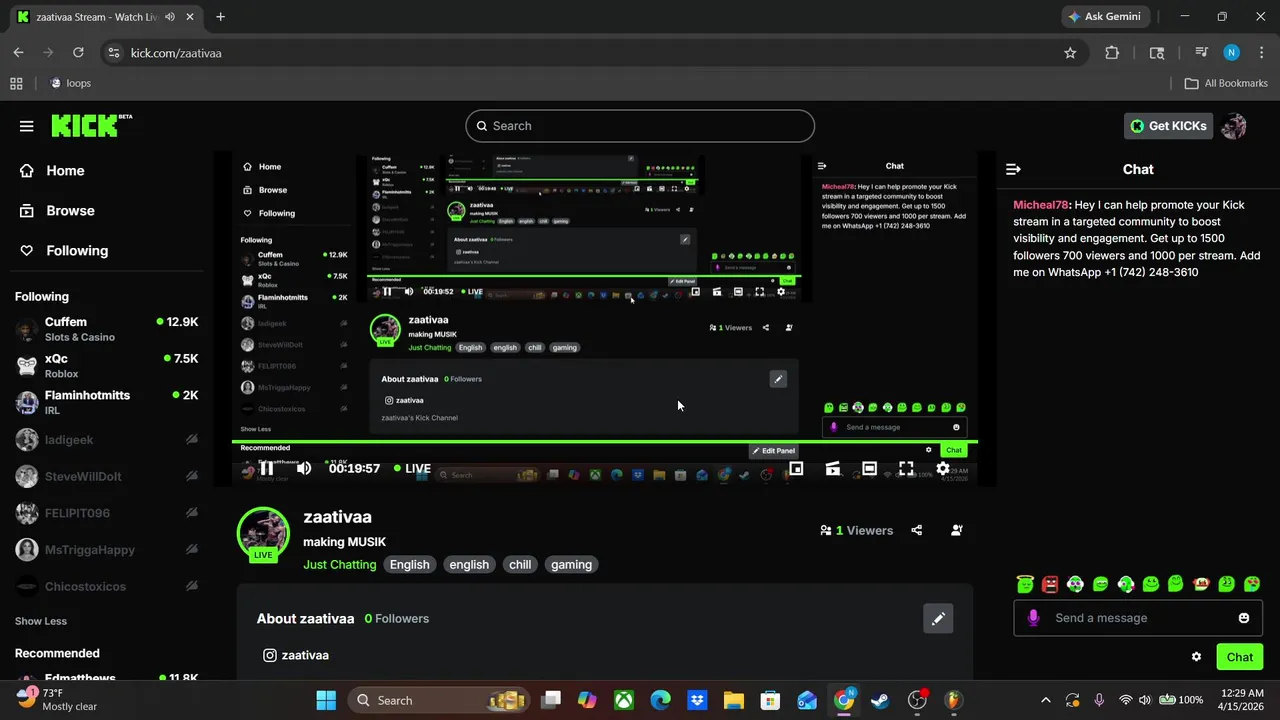Click the Send a message input field
1280x720 pixels.
click(1138, 618)
